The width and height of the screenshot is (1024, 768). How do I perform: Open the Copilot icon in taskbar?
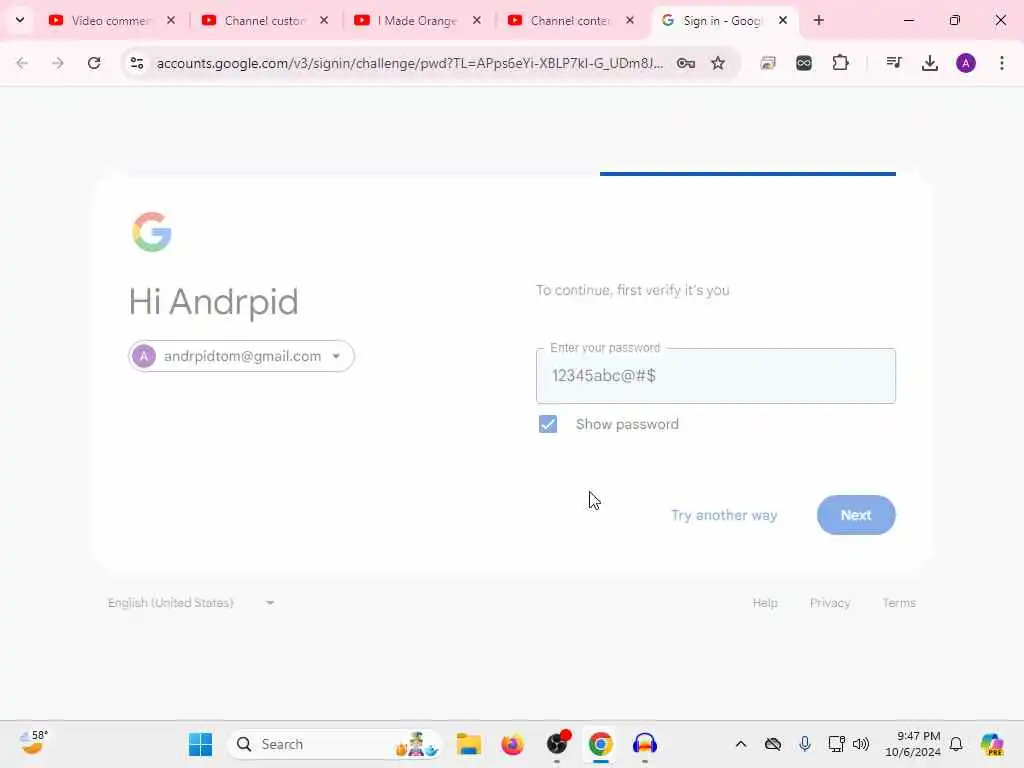992,744
